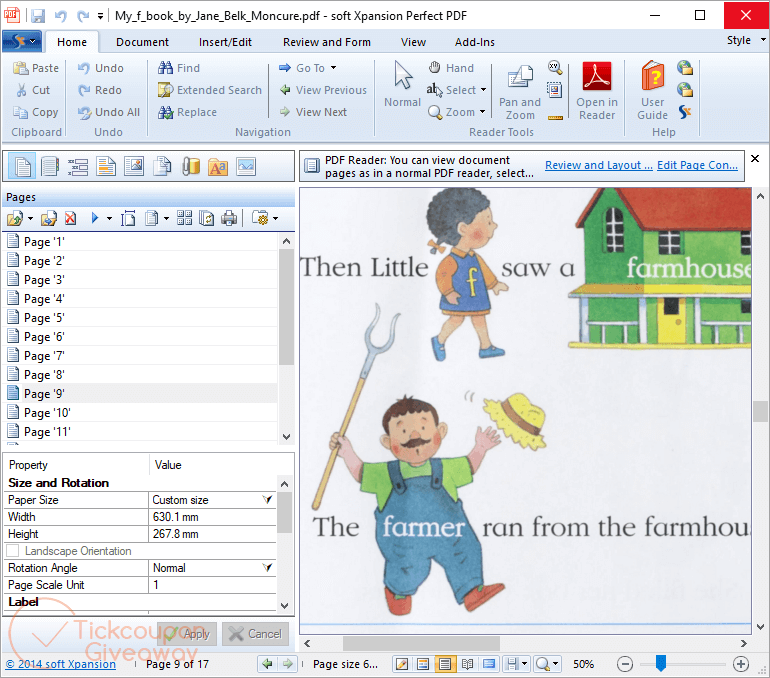Click the horizontal document scrollbar
Viewport: 770px width, 678px height.
pyautogui.click(x=421, y=643)
